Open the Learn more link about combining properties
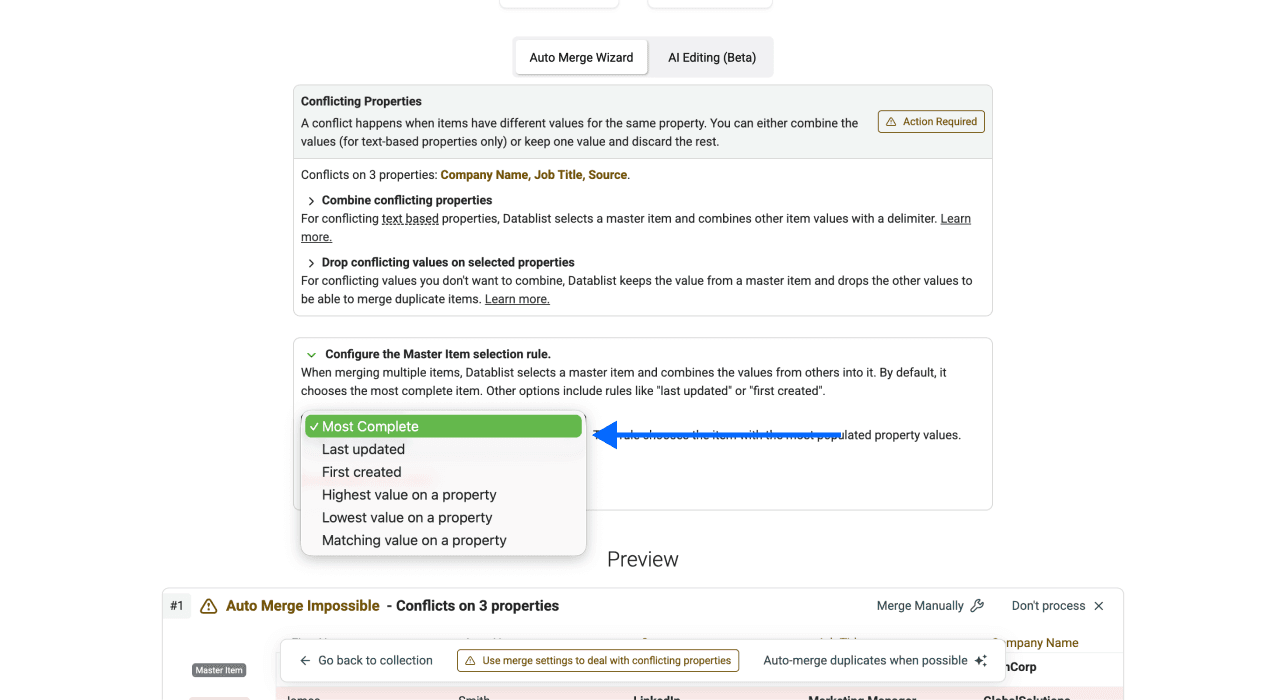 click(x=955, y=218)
